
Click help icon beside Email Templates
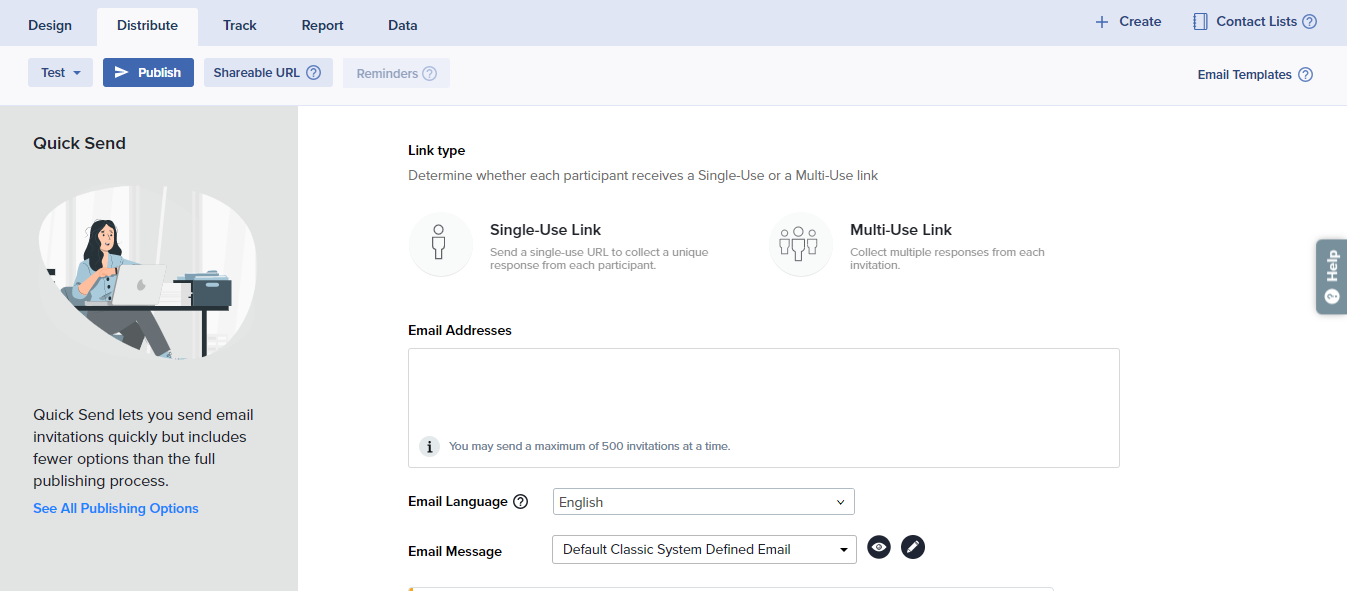click(1305, 75)
